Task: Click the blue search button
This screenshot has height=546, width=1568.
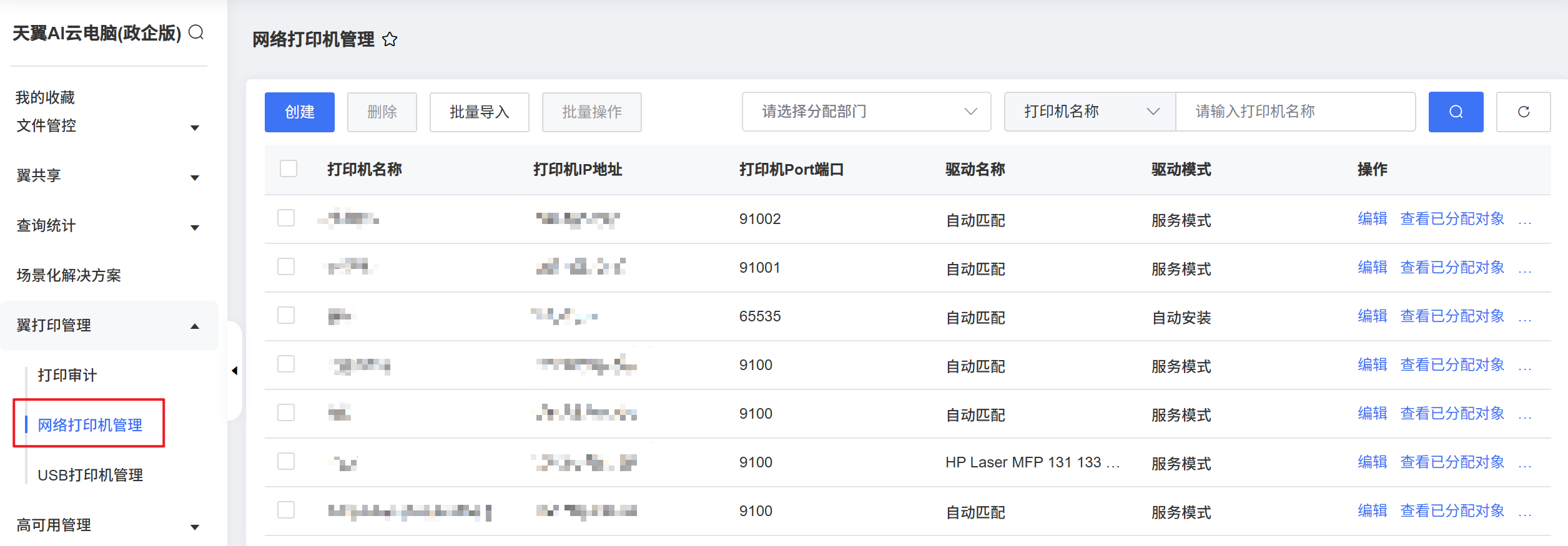Action: pos(1455,112)
